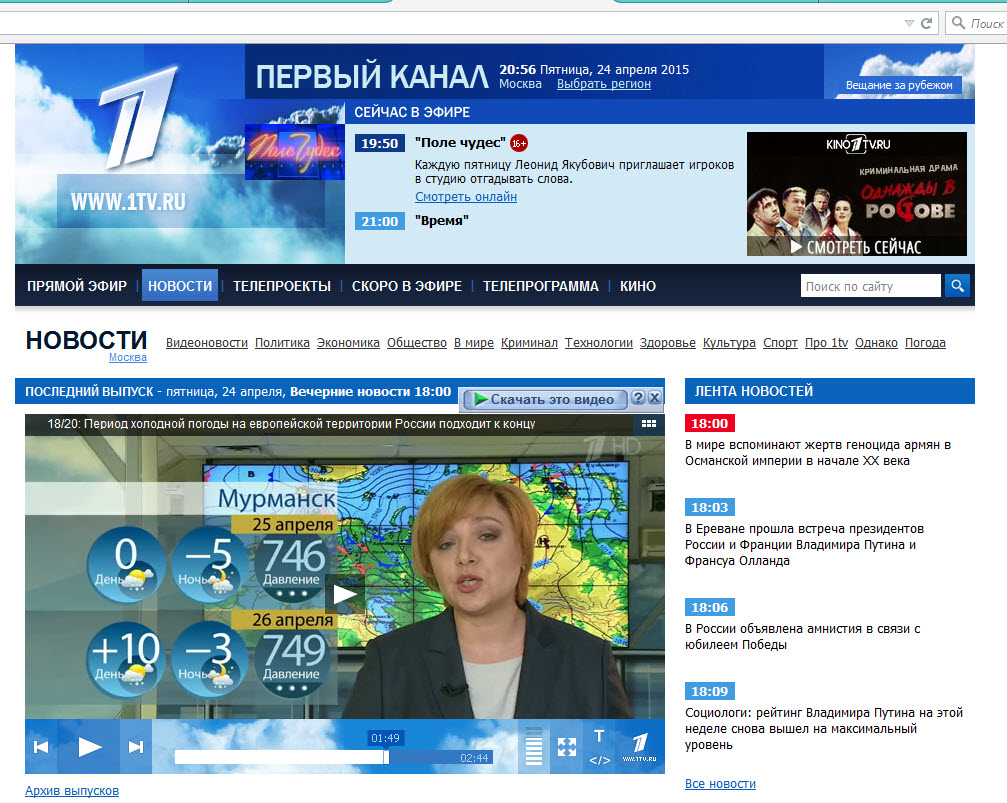The width and height of the screenshot is (1007, 803).
Task: Click the 1tv.ru logo in the player
Action: [640, 747]
